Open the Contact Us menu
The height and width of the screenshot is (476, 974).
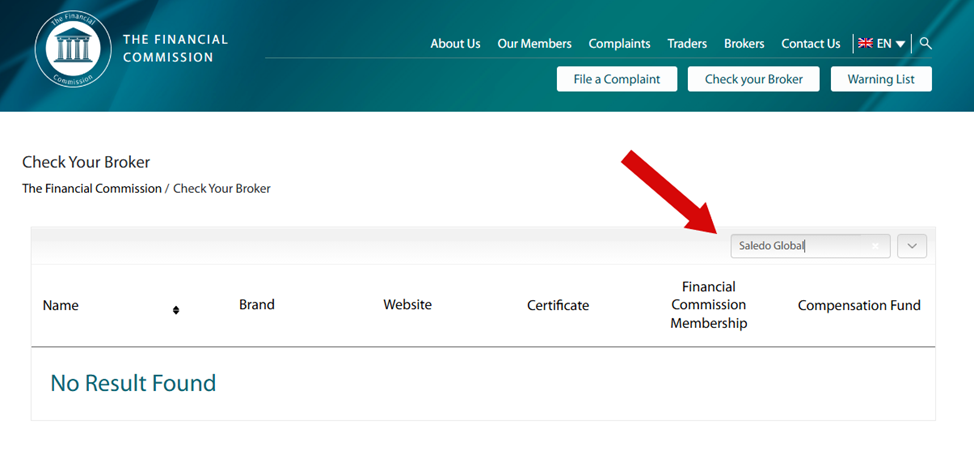point(811,43)
